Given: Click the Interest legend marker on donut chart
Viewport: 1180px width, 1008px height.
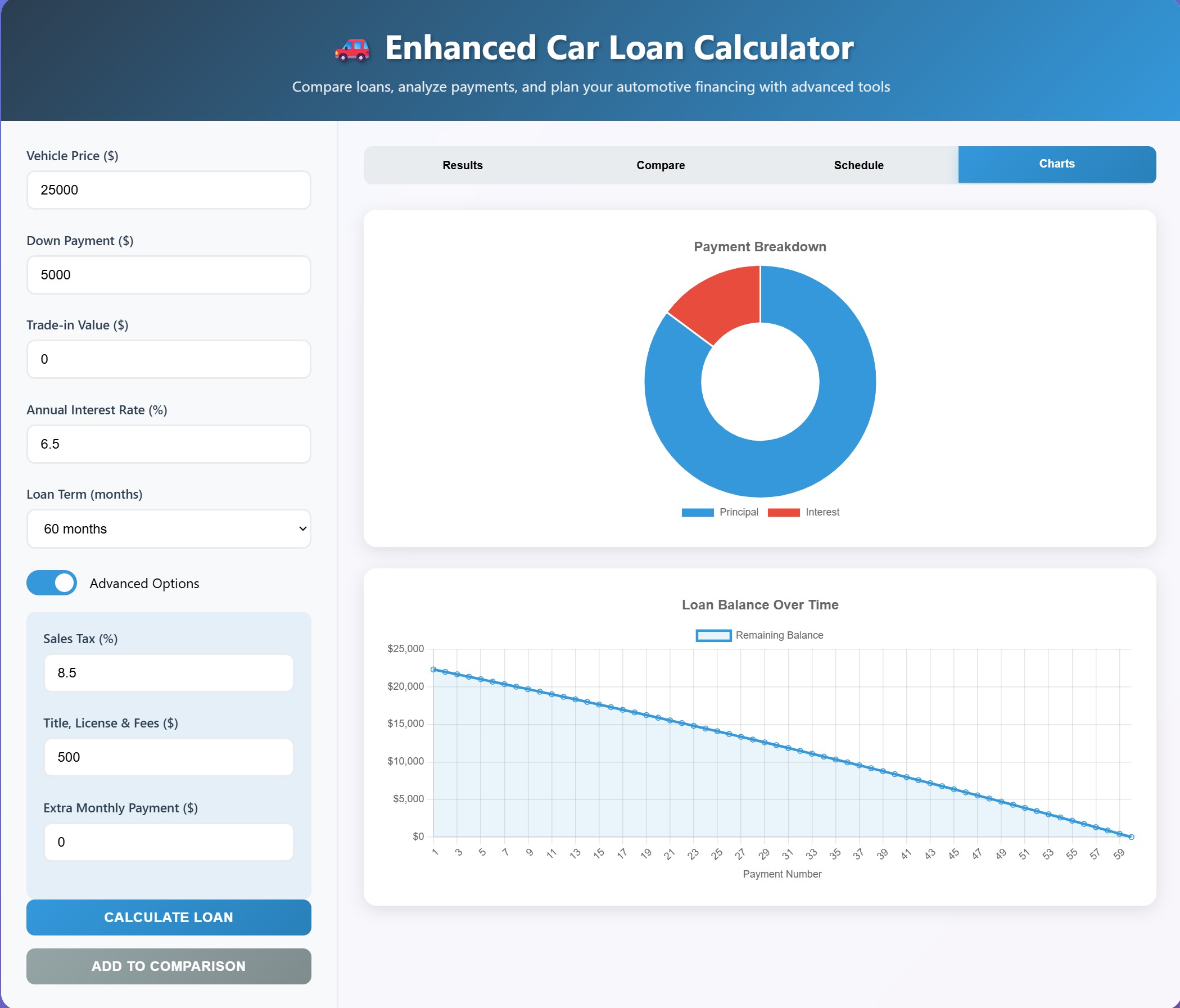Looking at the screenshot, I should [x=784, y=512].
